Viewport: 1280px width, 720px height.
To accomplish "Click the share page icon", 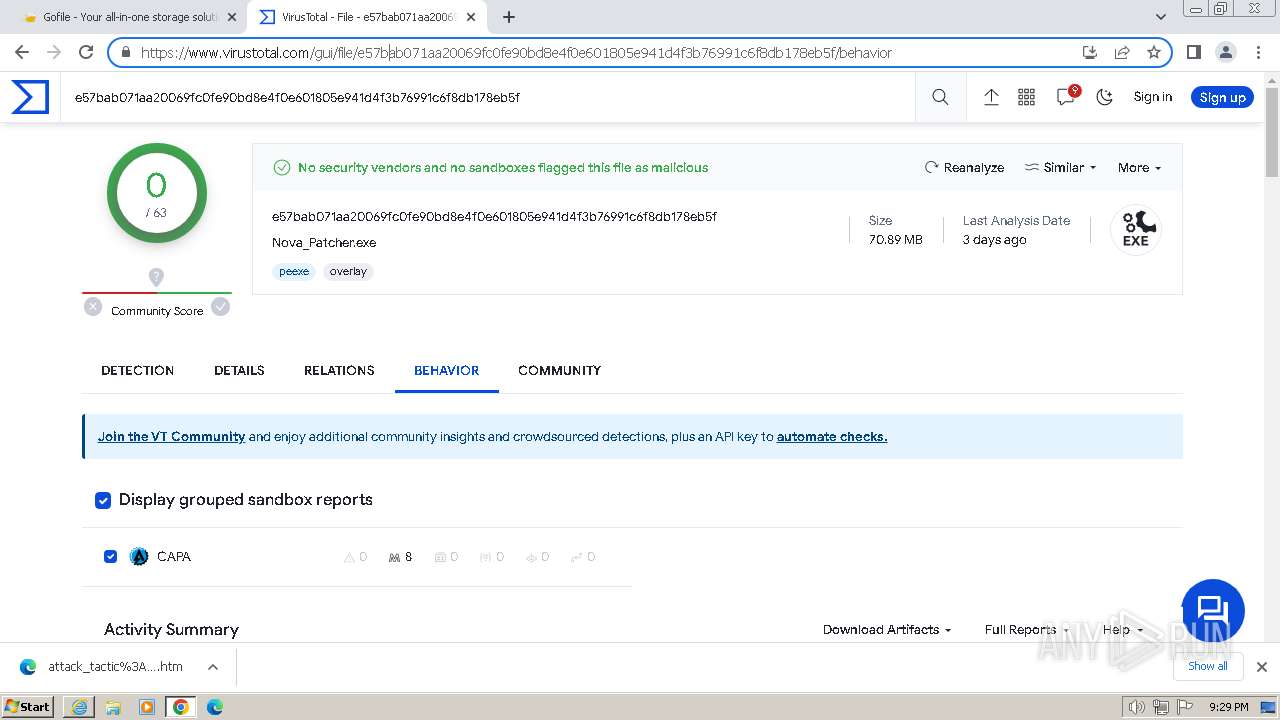I will click(1122, 53).
